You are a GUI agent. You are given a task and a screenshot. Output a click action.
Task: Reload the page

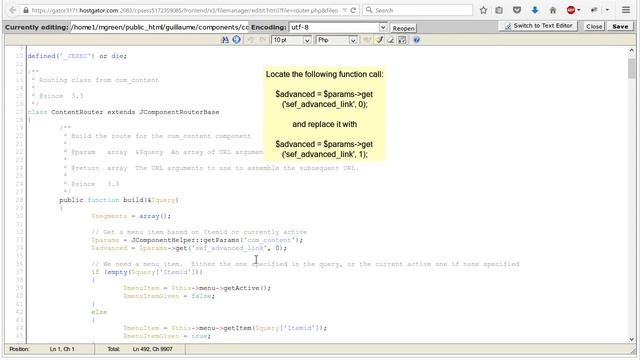(x=353, y=10)
